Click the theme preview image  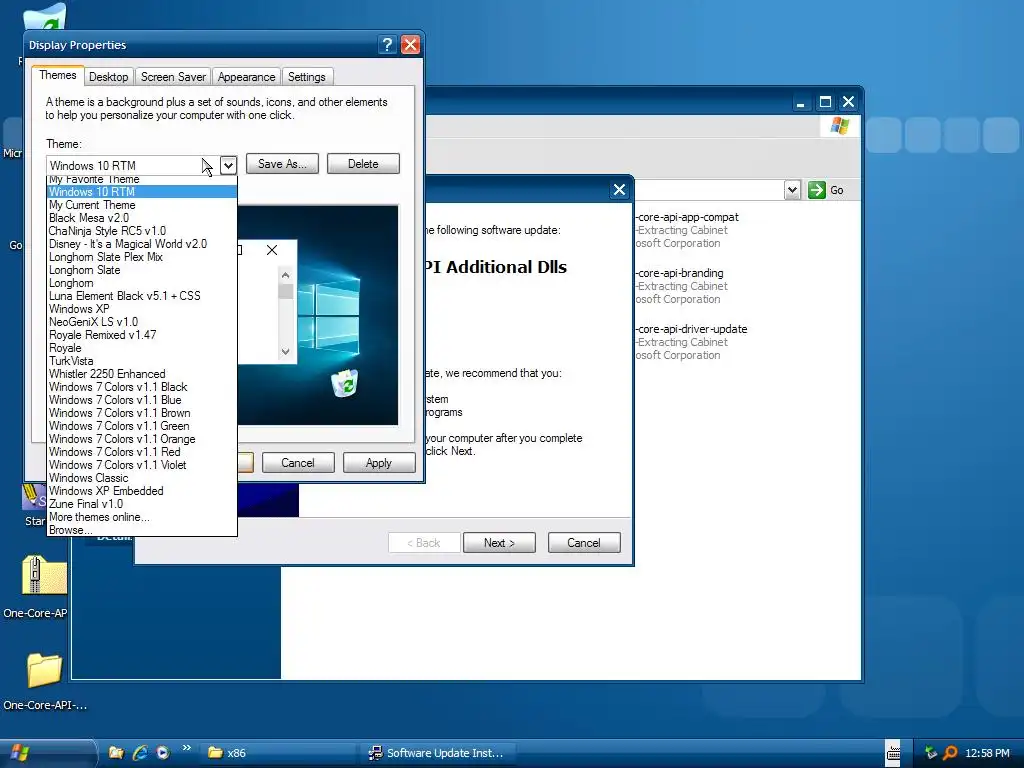click(x=317, y=315)
